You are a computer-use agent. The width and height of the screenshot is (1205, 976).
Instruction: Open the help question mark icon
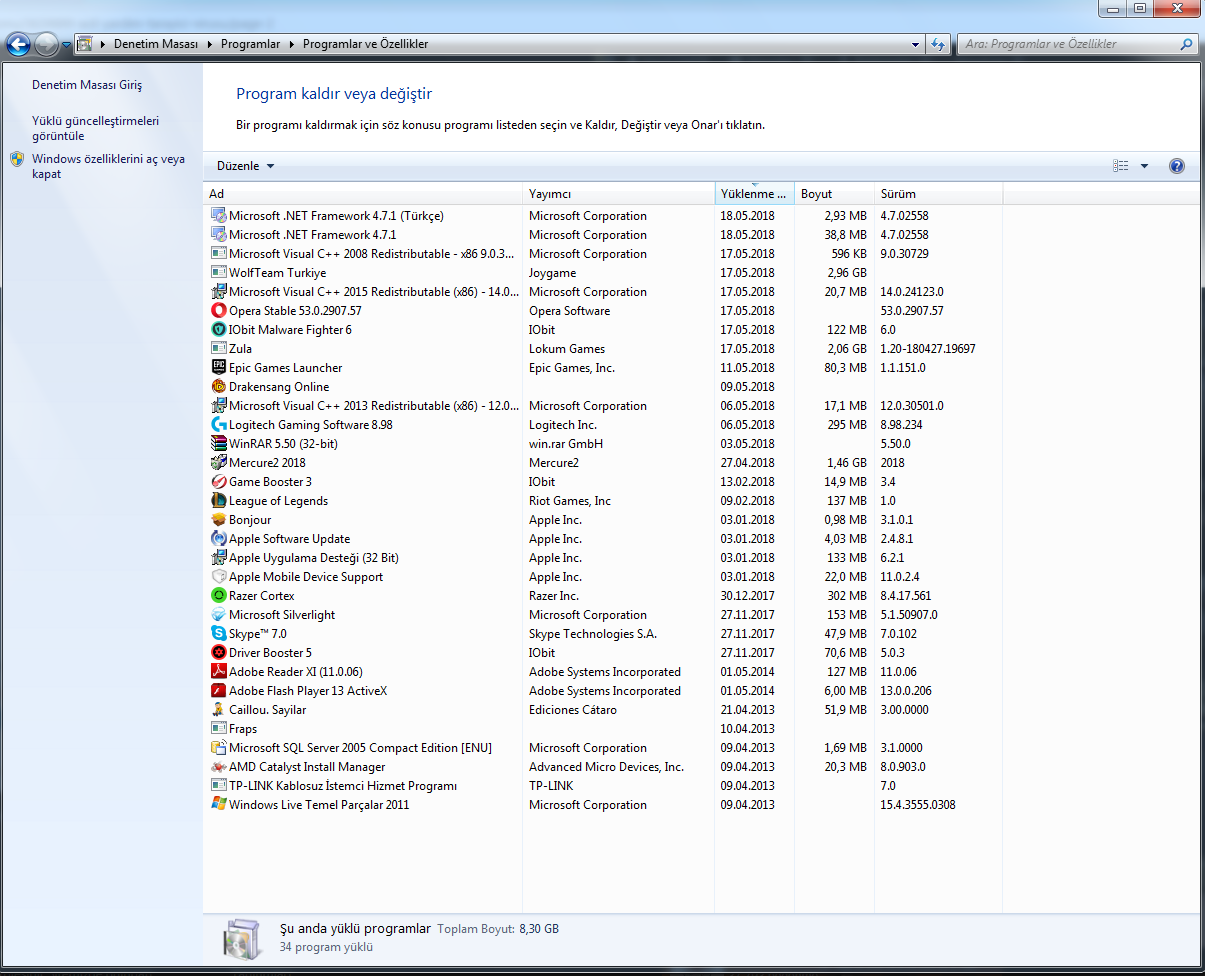pyautogui.click(x=1177, y=166)
